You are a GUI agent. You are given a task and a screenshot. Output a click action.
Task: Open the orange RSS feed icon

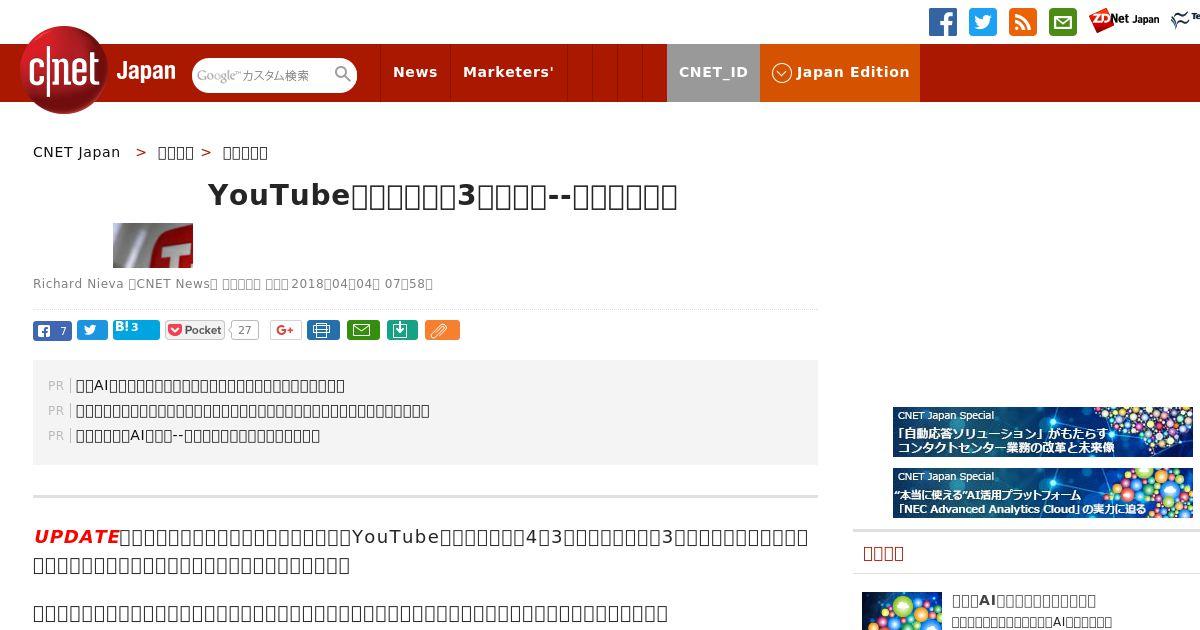1023,22
